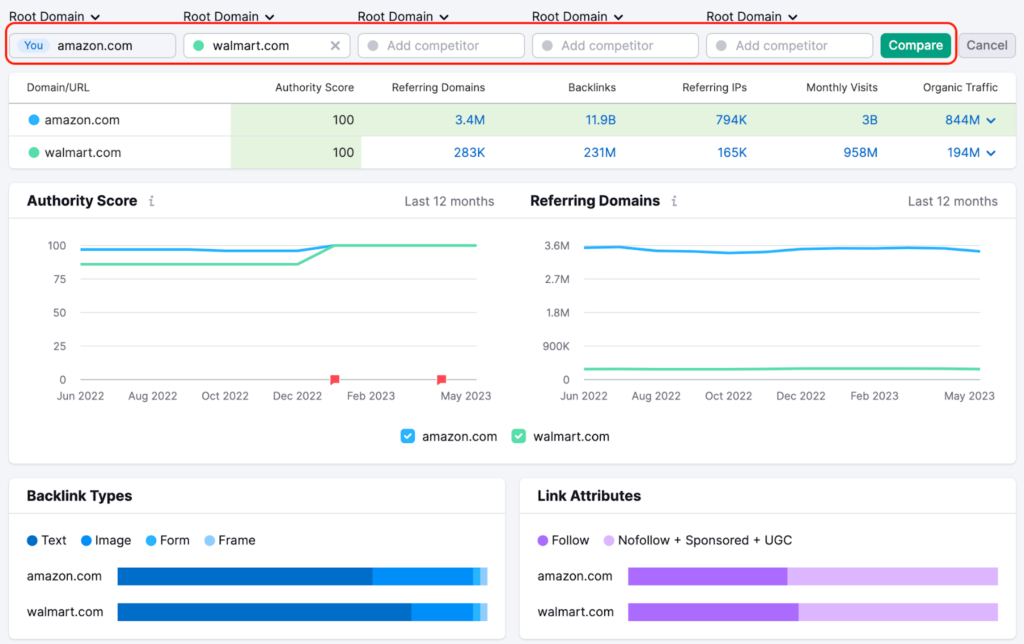This screenshot has height=644, width=1024.
Task: Open Root Domain dropdown above second Add competitor field
Action: coord(577,16)
